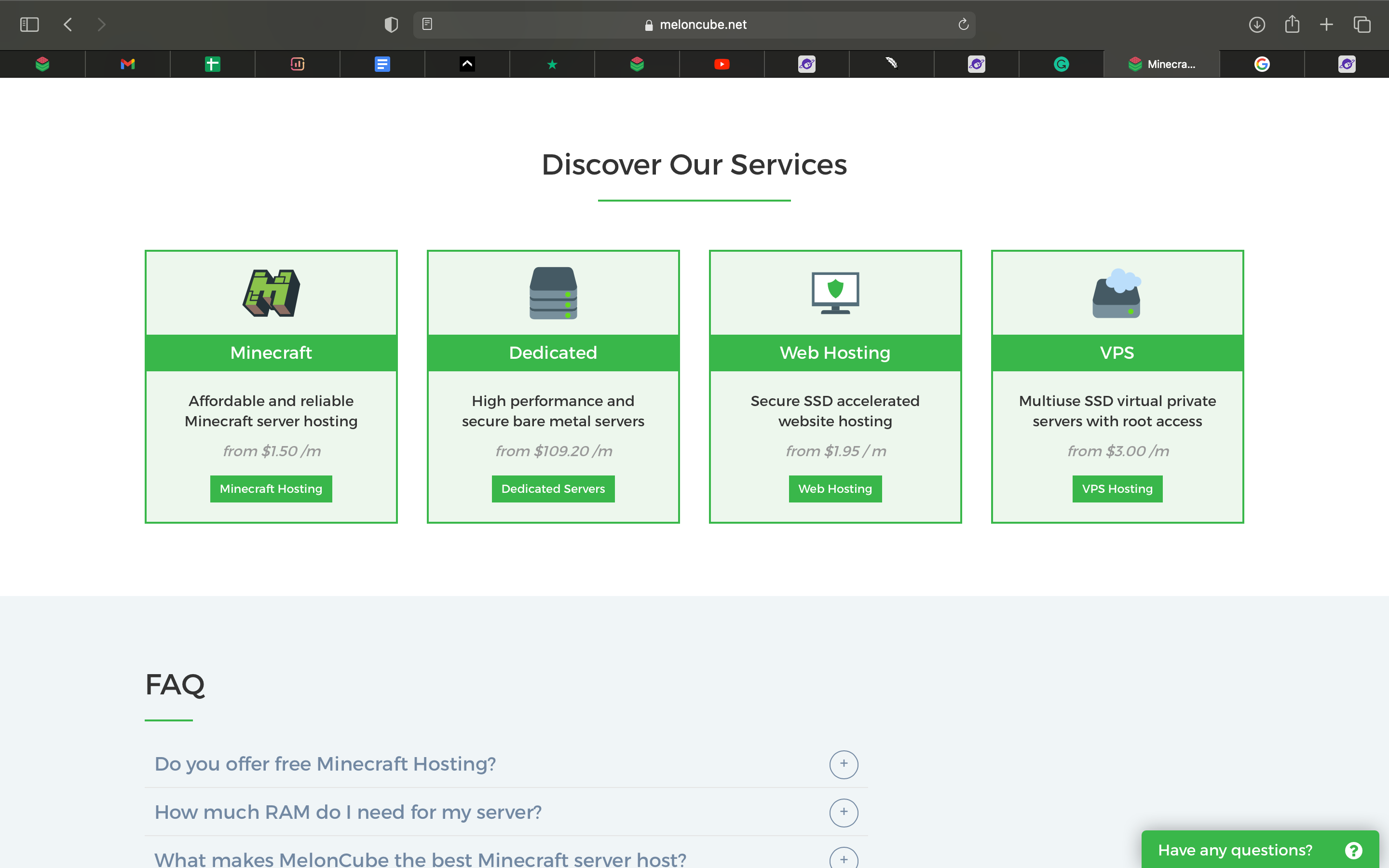Switch to the YouTube tab
Viewport: 1389px width, 868px height.
point(722,64)
